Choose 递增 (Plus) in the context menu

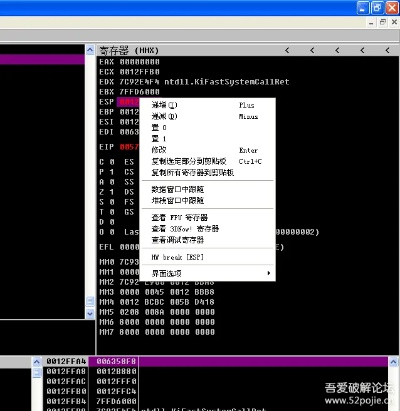207,105
